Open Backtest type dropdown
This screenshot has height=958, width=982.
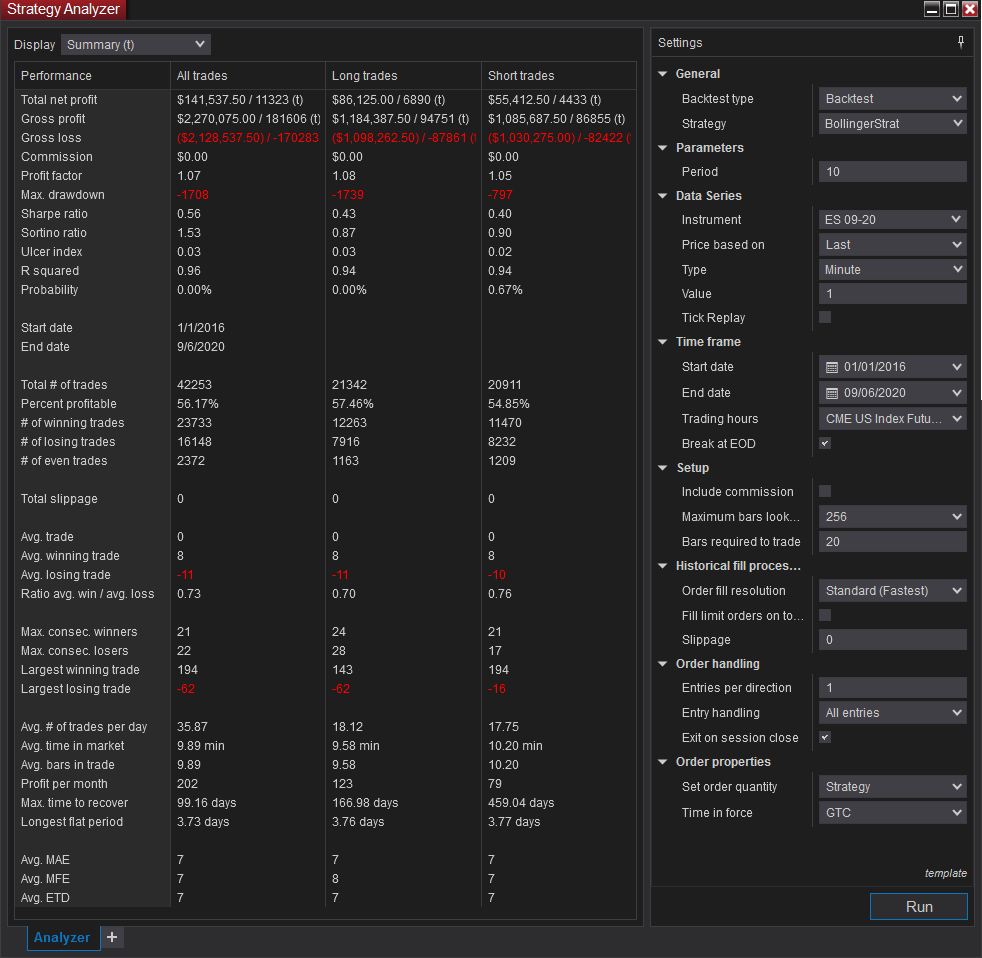892,99
